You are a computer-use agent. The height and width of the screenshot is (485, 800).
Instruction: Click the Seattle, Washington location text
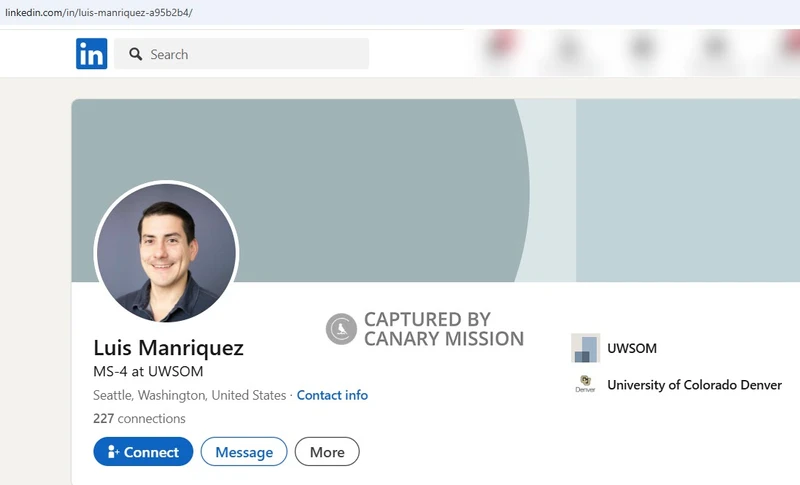tap(189, 395)
